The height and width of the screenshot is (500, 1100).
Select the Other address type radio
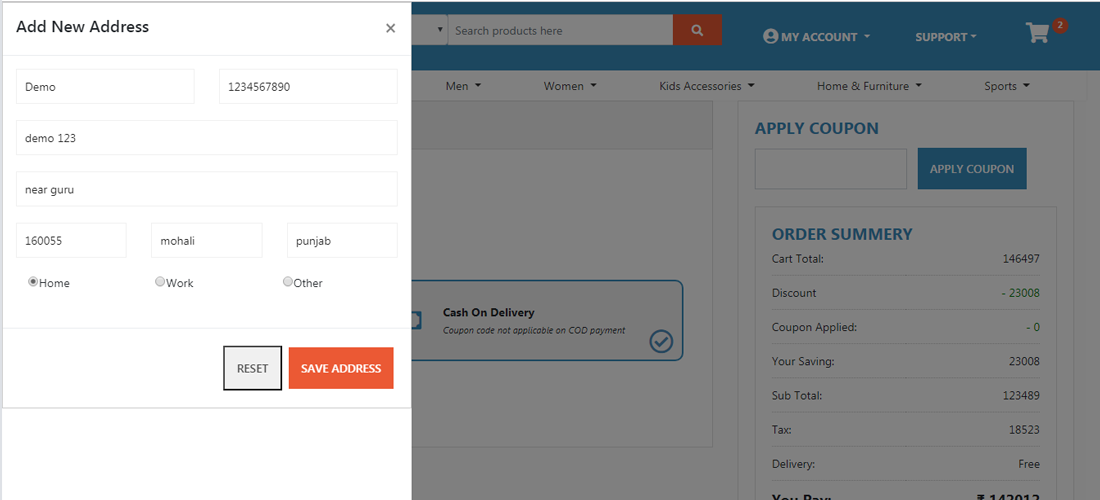(288, 282)
